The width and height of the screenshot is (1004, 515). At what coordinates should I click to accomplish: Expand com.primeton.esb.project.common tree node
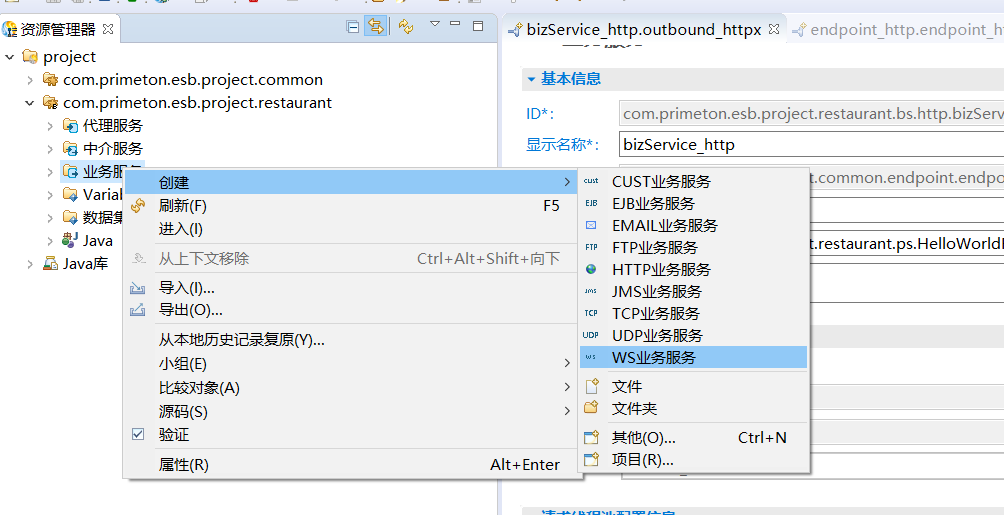click(29, 80)
